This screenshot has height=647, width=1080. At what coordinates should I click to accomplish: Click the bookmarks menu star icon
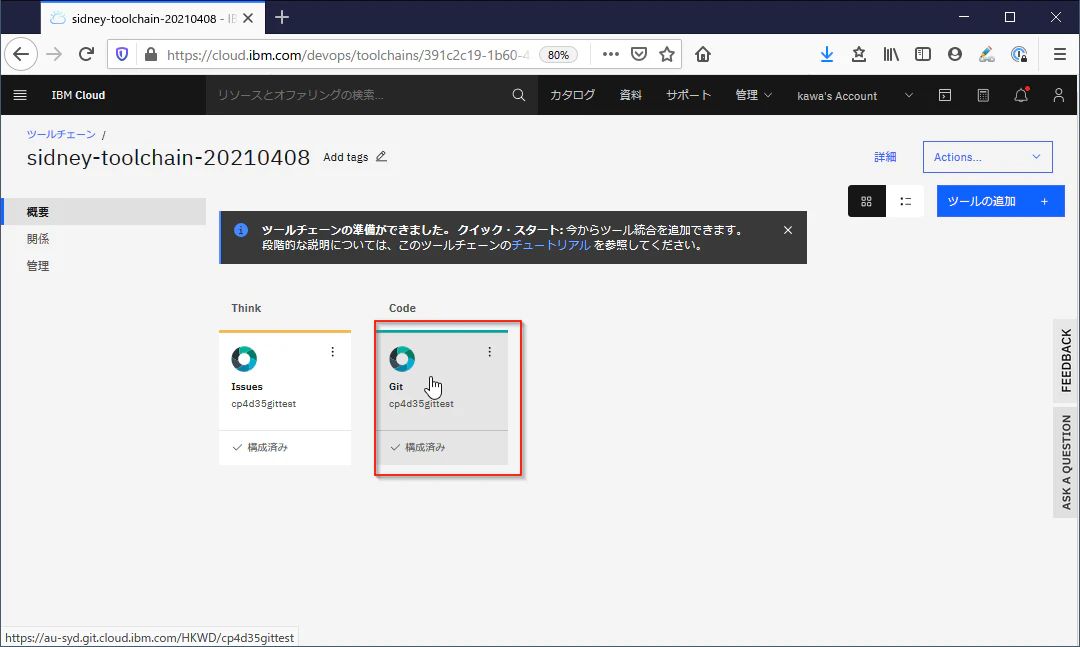[859, 54]
